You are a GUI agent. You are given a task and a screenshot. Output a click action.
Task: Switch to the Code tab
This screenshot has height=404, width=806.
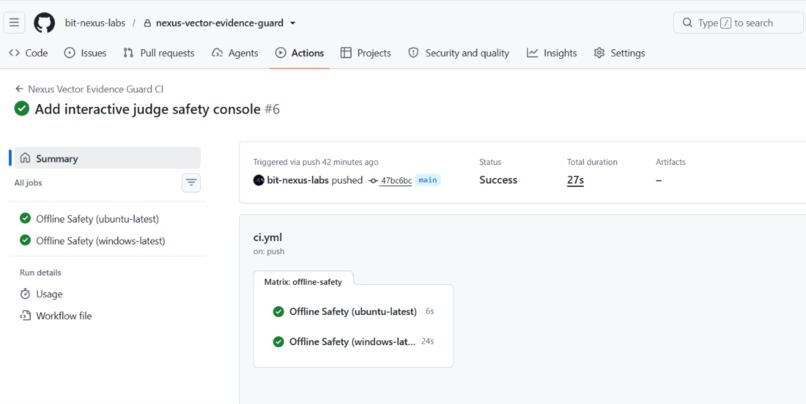point(29,53)
